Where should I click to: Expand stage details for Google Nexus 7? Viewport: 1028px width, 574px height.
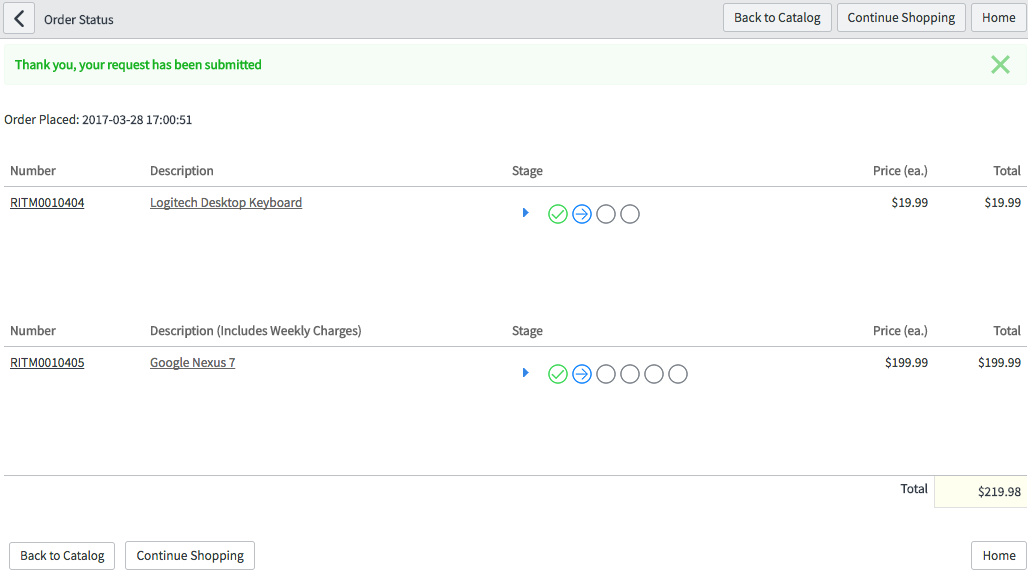click(x=525, y=373)
